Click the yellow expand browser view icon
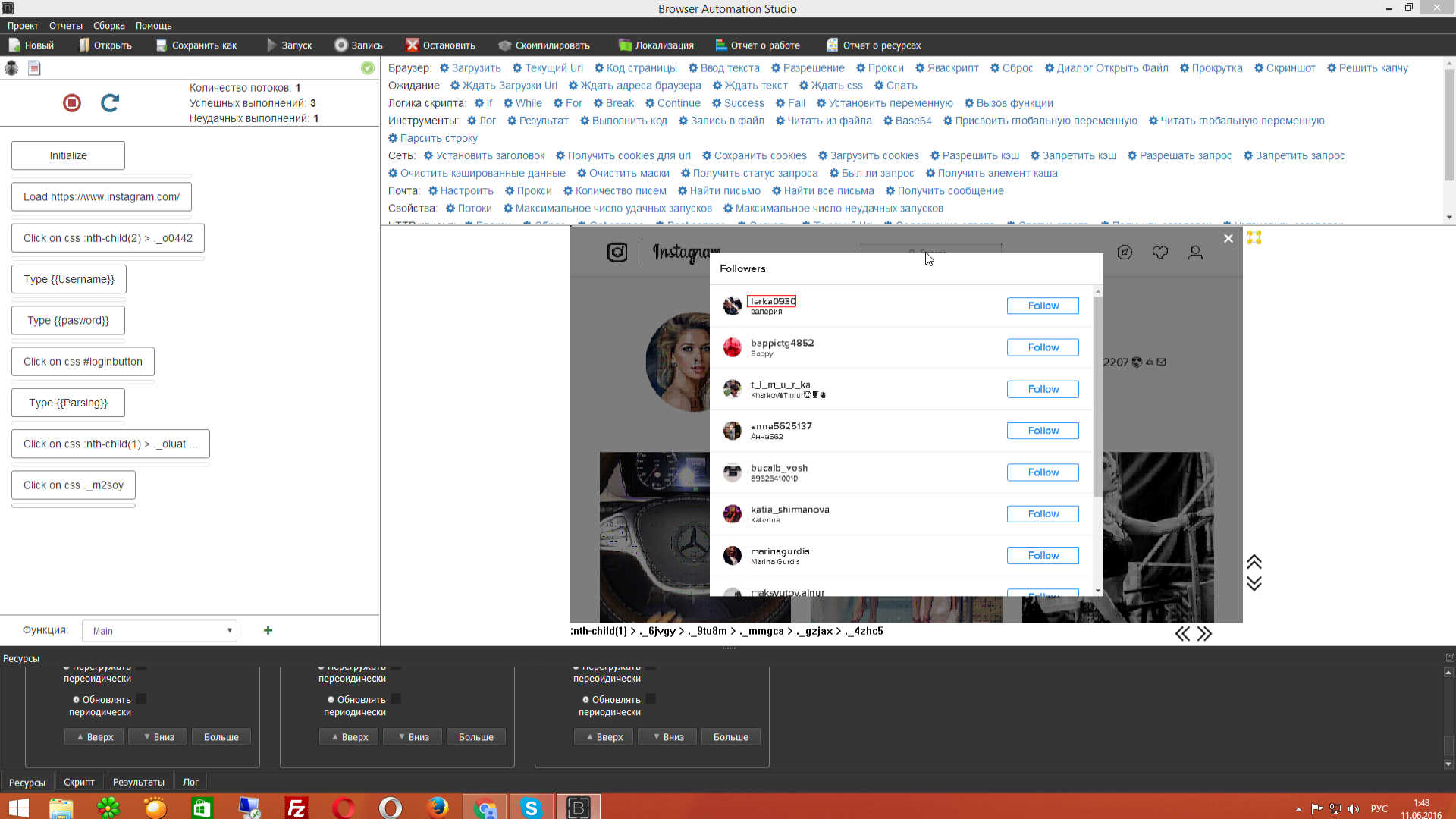1456x819 pixels. coord(1254,238)
